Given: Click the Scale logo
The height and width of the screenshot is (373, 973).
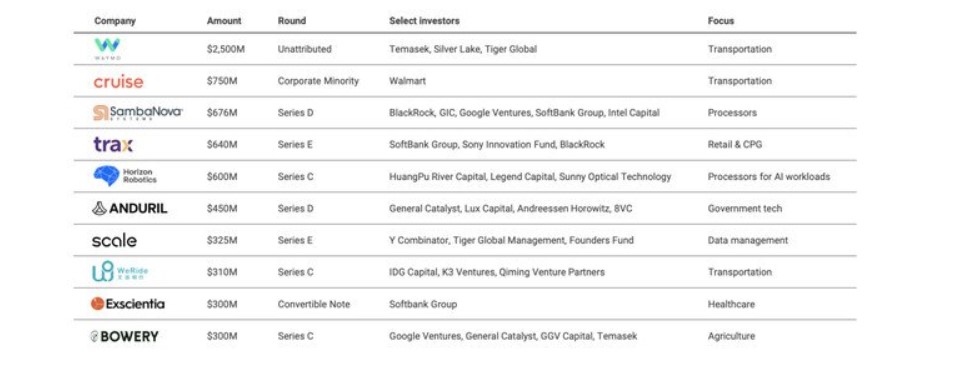Looking at the screenshot, I should point(114,241).
